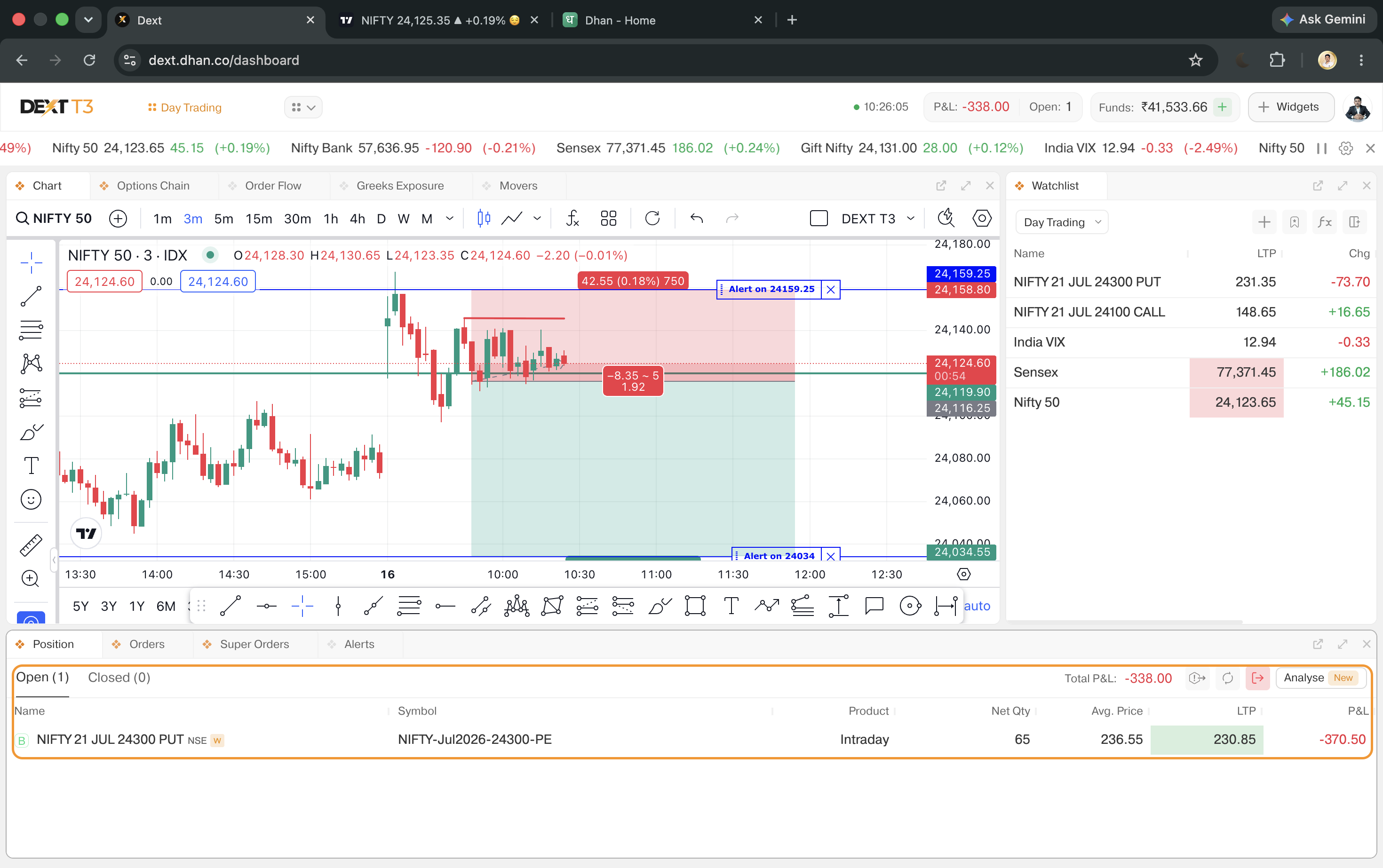
Task: Show Closed (0) positions
Action: coord(119,678)
